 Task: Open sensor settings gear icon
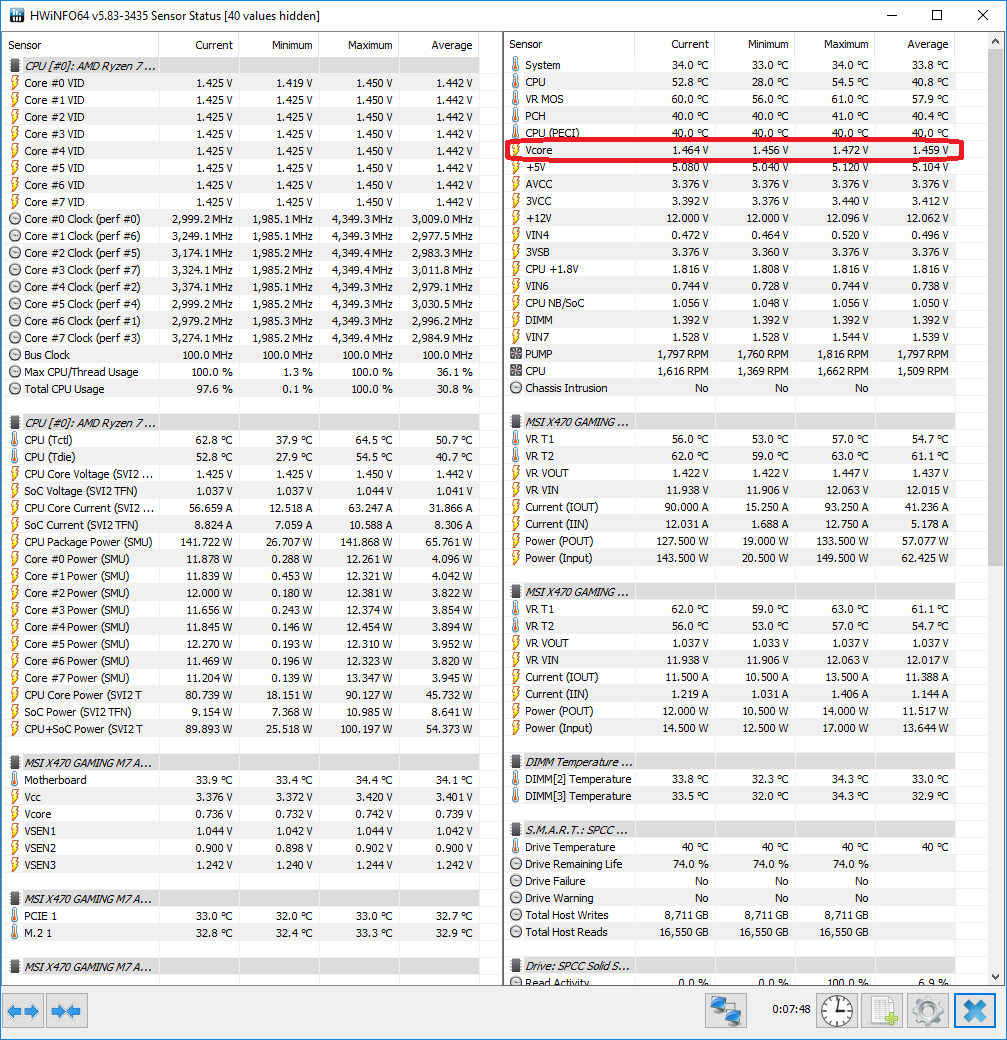click(x=927, y=1011)
